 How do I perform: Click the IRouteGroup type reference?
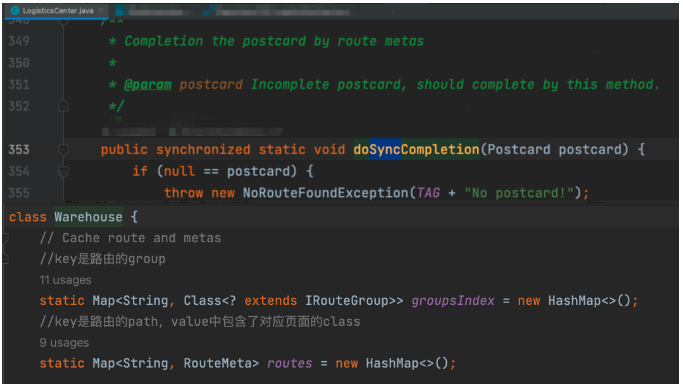(x=347, y=301)
